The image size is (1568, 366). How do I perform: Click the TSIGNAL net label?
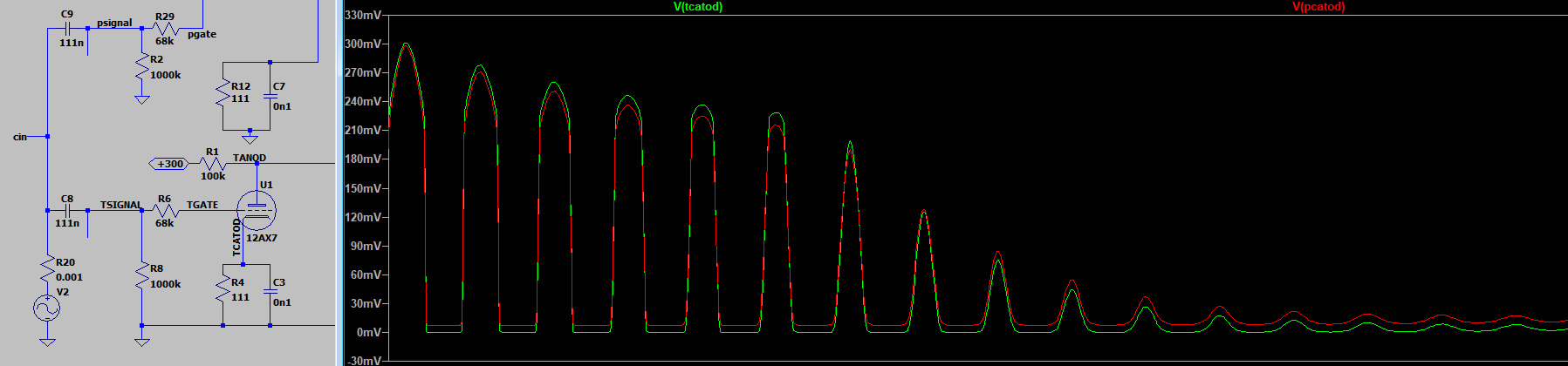pyautogui.click(x=120, y=205)
